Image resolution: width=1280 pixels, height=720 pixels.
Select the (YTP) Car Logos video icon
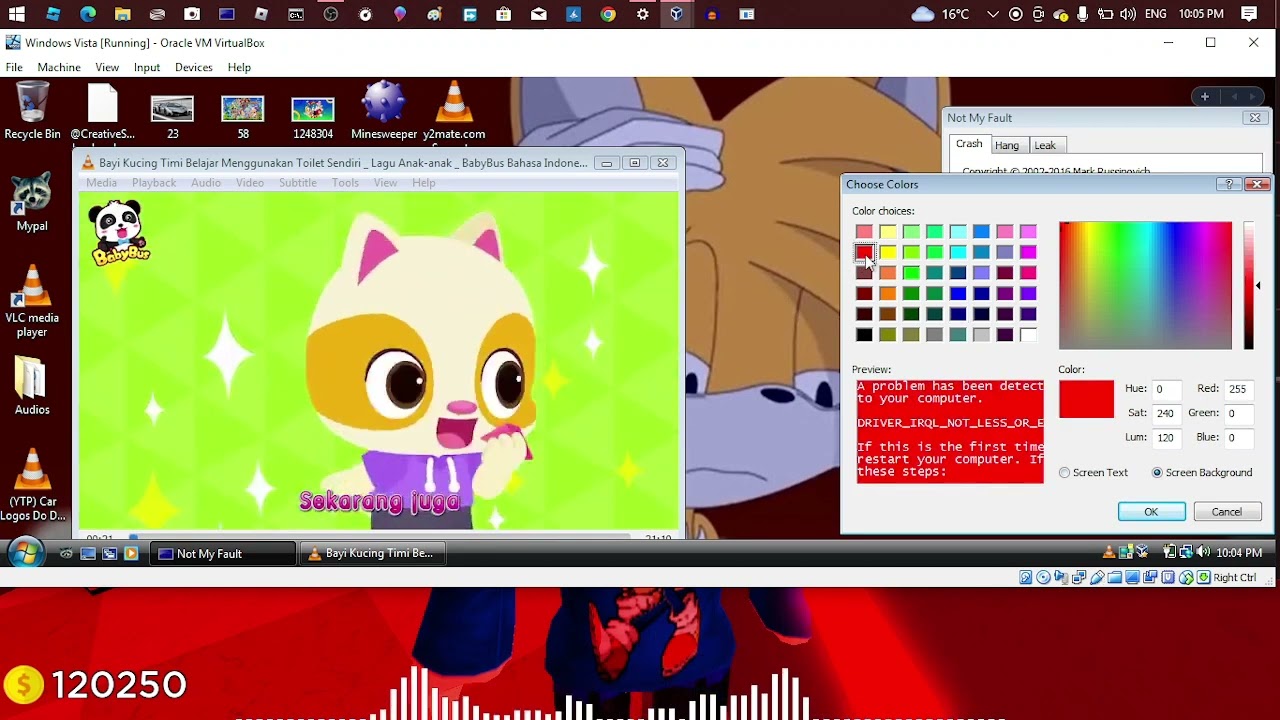pos(32,485)
